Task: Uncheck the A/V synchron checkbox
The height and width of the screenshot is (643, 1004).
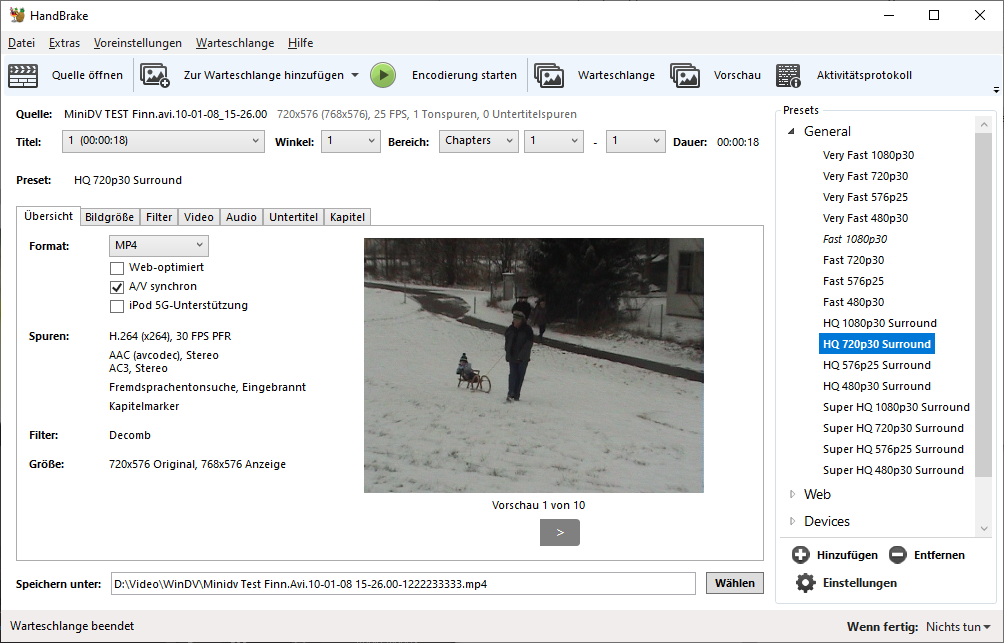Action: (x=117, y=287)
